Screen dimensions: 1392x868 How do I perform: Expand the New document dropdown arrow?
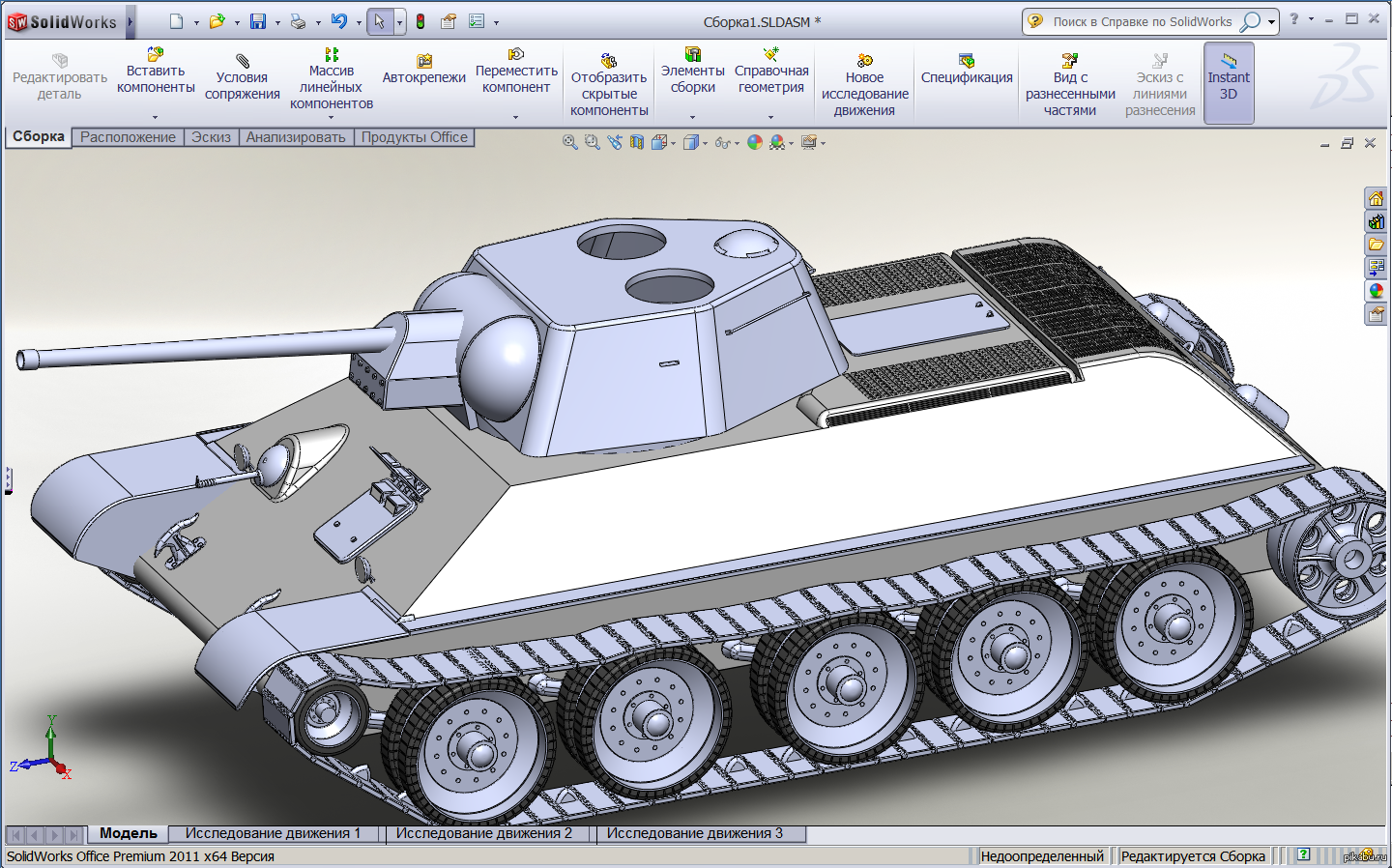point(196,22)
